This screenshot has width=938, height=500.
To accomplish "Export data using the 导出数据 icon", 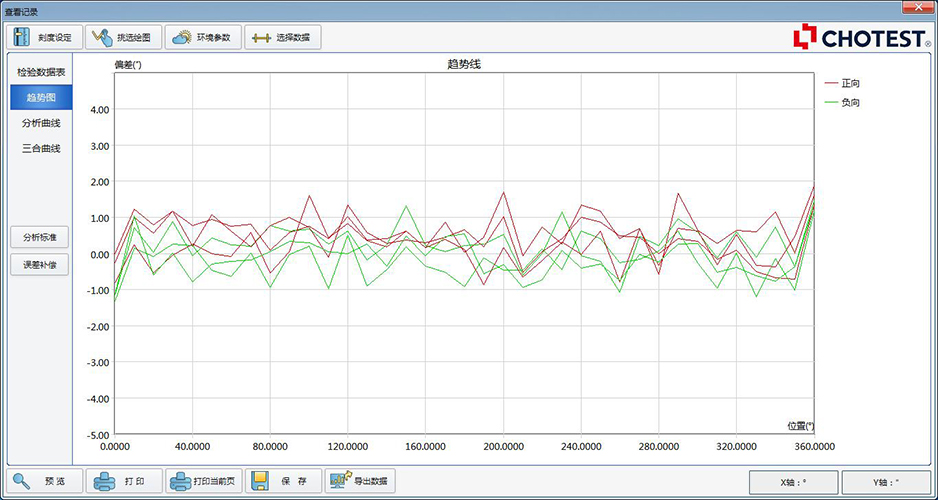I will [x=339, y=481].
